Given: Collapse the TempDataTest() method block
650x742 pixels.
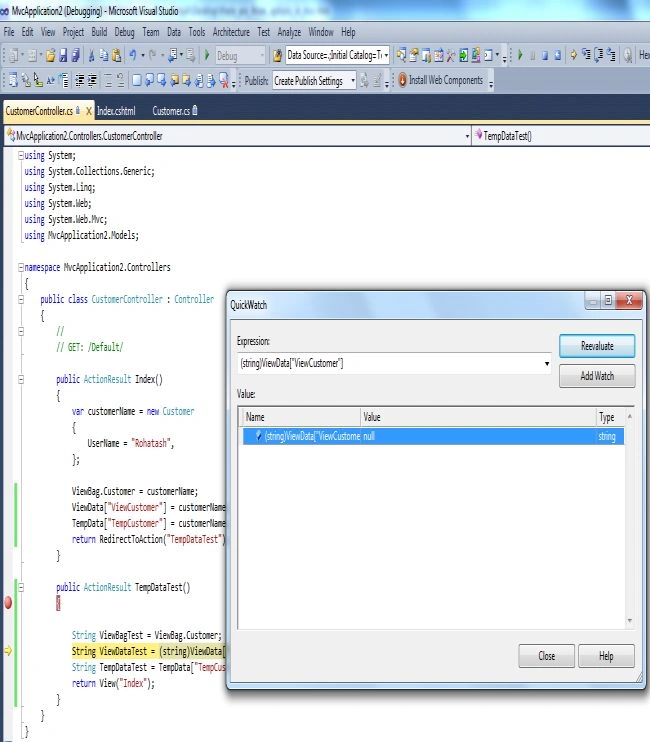Looking at the screenshot, I should [x=21, y=587].
